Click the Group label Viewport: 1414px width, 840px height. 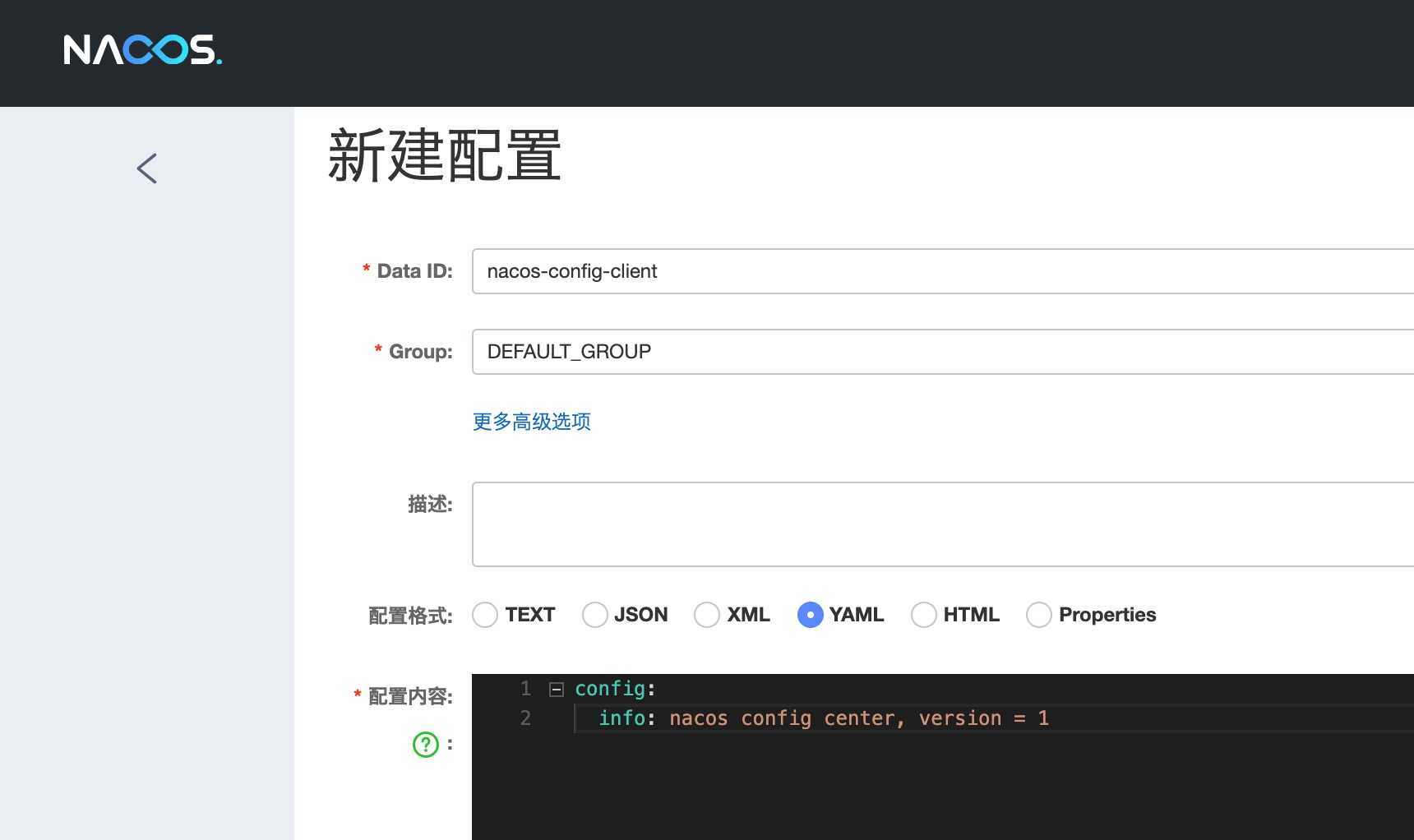click(x=420, y=352)
